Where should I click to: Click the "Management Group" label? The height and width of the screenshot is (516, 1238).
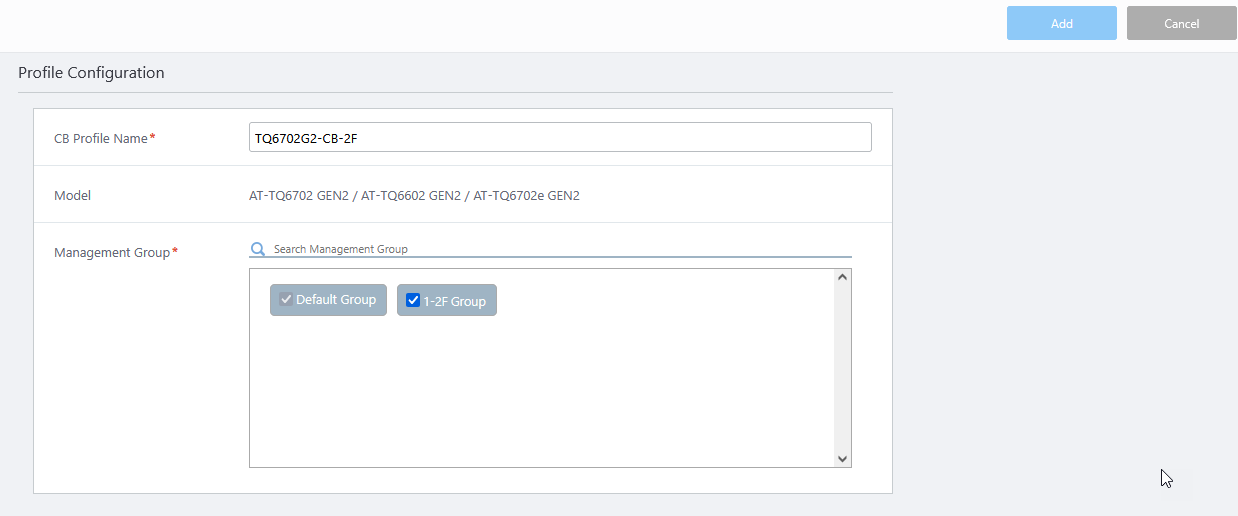tap(112, 253)
